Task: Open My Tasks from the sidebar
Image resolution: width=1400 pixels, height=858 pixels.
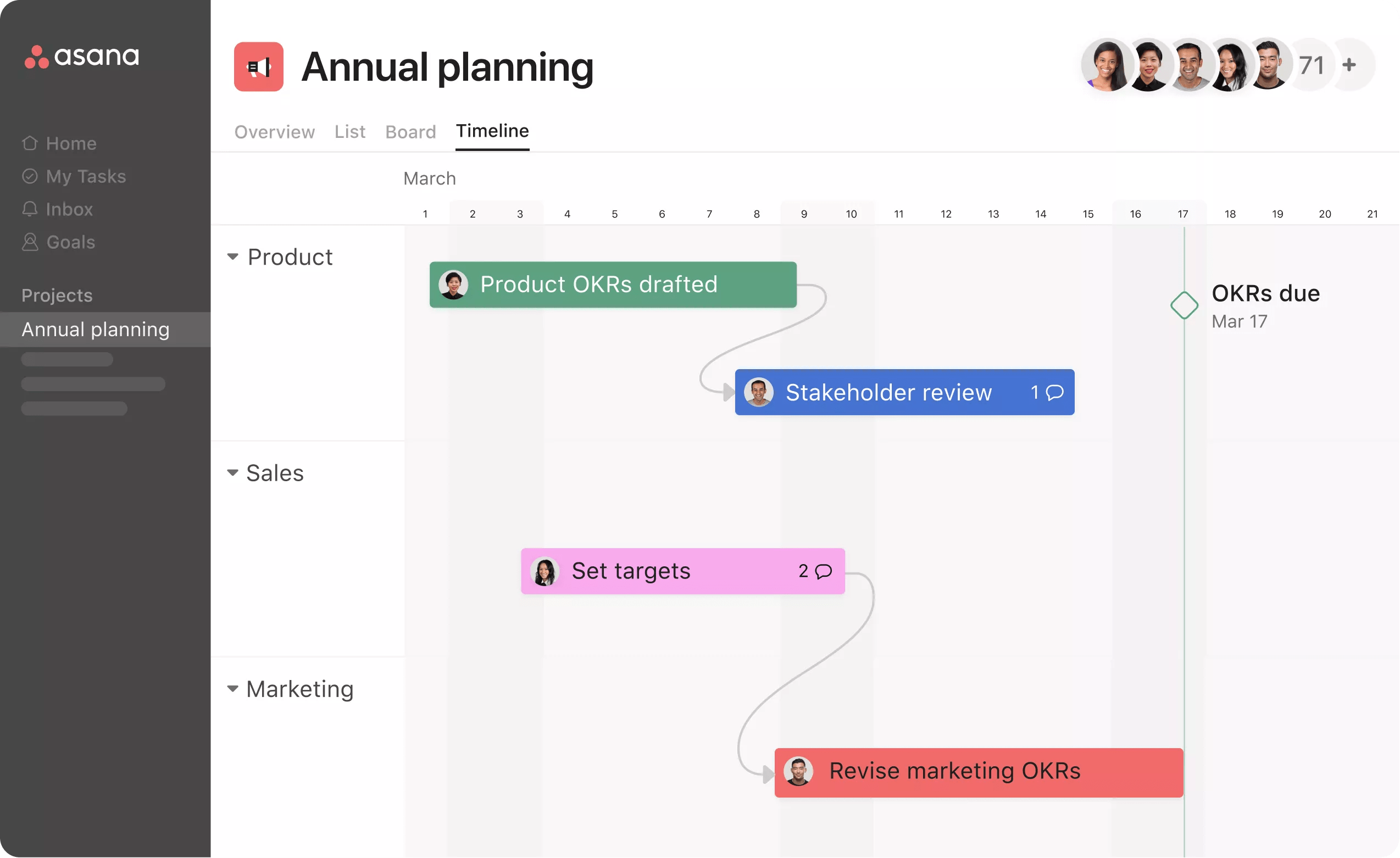Action: (30, 176)
